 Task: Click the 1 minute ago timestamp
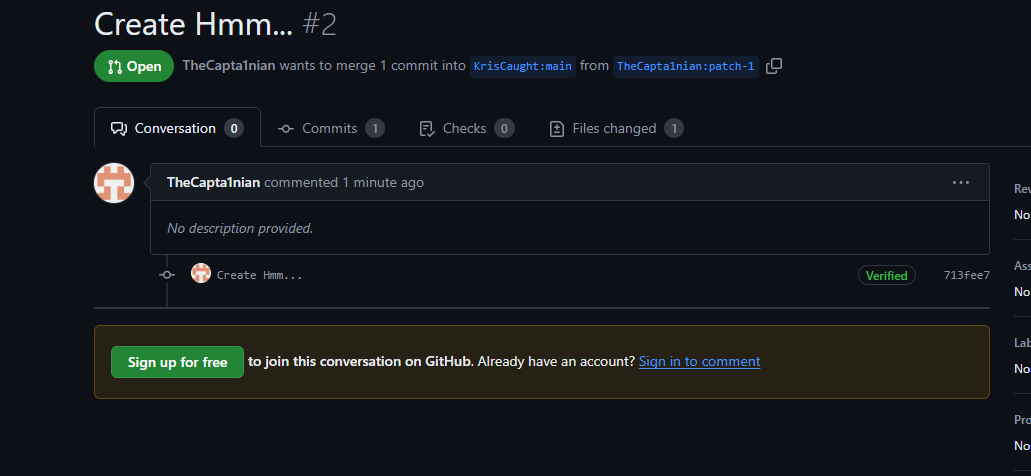383,182
